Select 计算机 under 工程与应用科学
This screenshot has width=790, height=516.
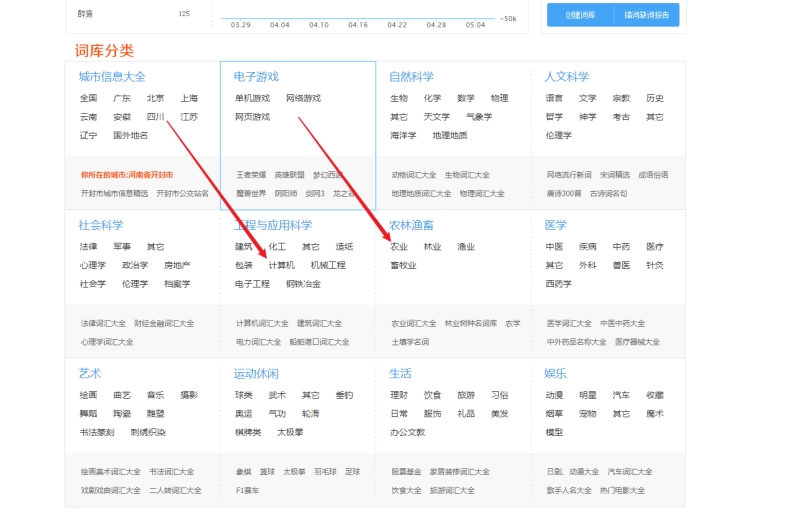tap(281, 266)
